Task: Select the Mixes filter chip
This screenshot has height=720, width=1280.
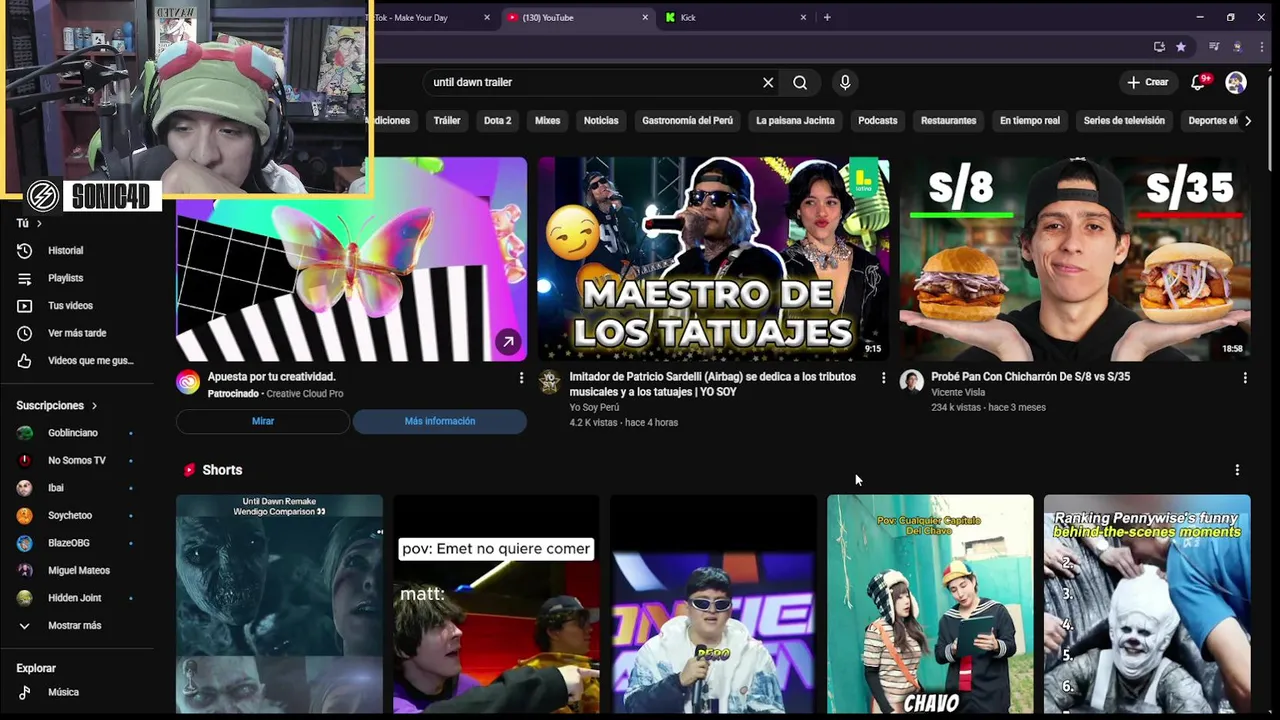Action: coord(547,121)
